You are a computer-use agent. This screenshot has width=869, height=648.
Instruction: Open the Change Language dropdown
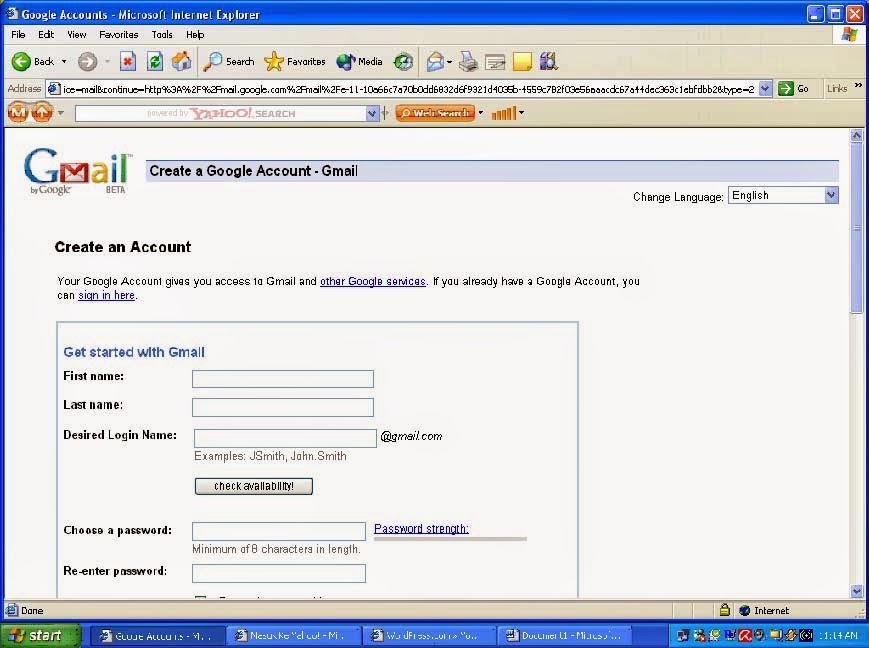coord(783,195)
